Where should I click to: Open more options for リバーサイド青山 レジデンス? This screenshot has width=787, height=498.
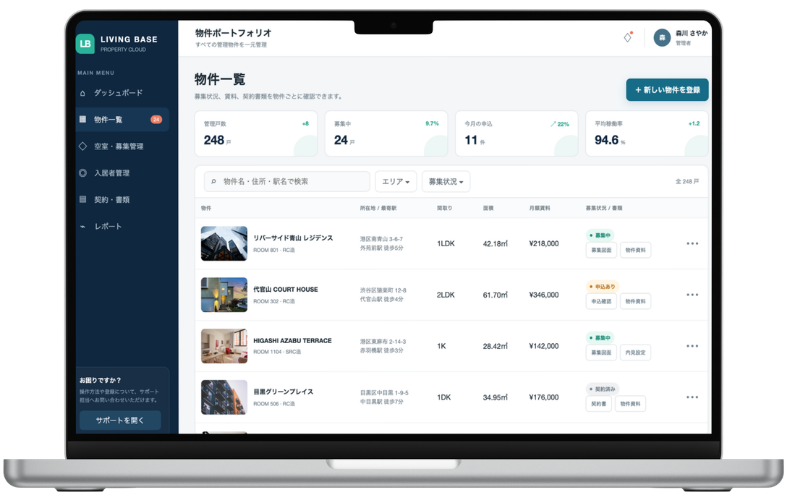click(x=692, y=243)
